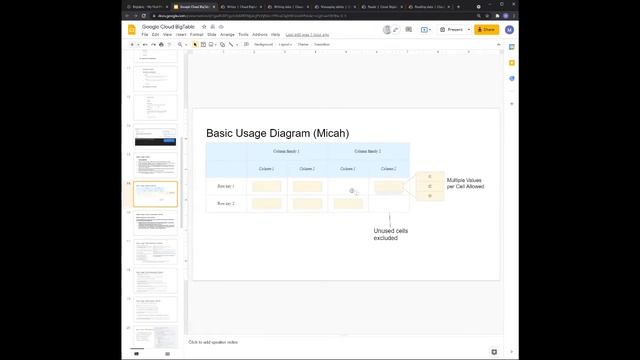Add a new slide with the plus button

point(132,44)
